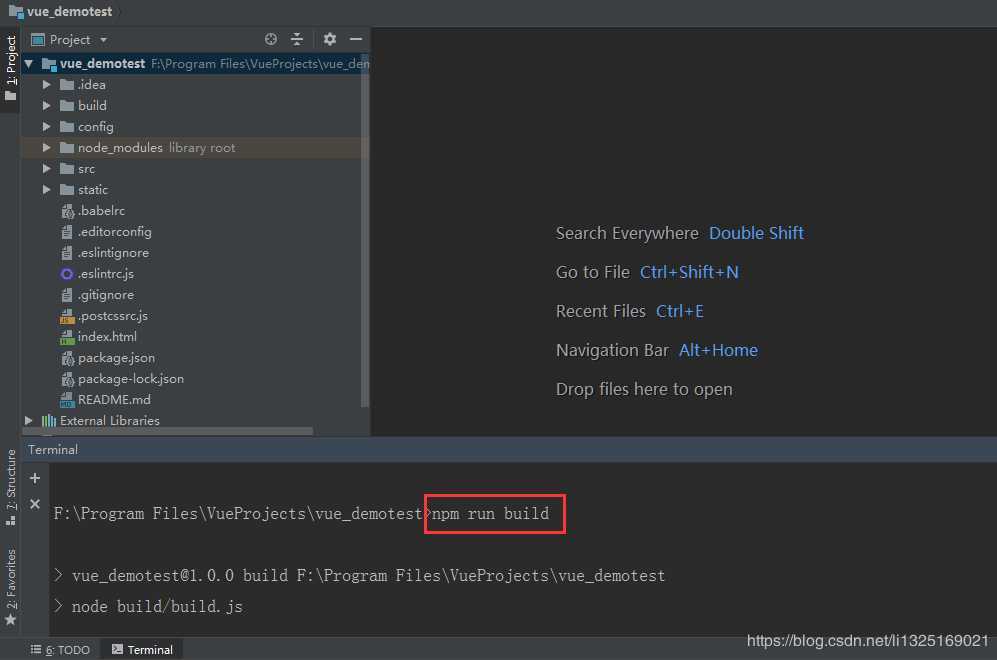Select External Libraries tree row label
The width and height of the screenshot is (997, 660).
tap(109, 420)
